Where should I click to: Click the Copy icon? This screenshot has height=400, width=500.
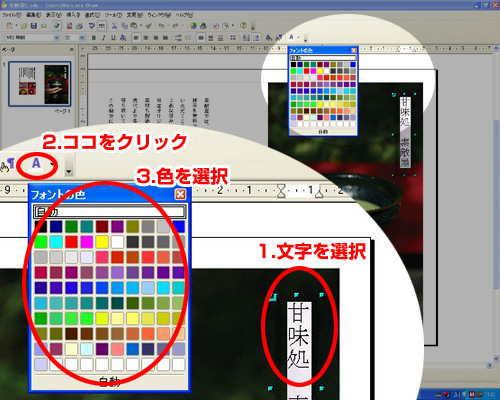124,26
